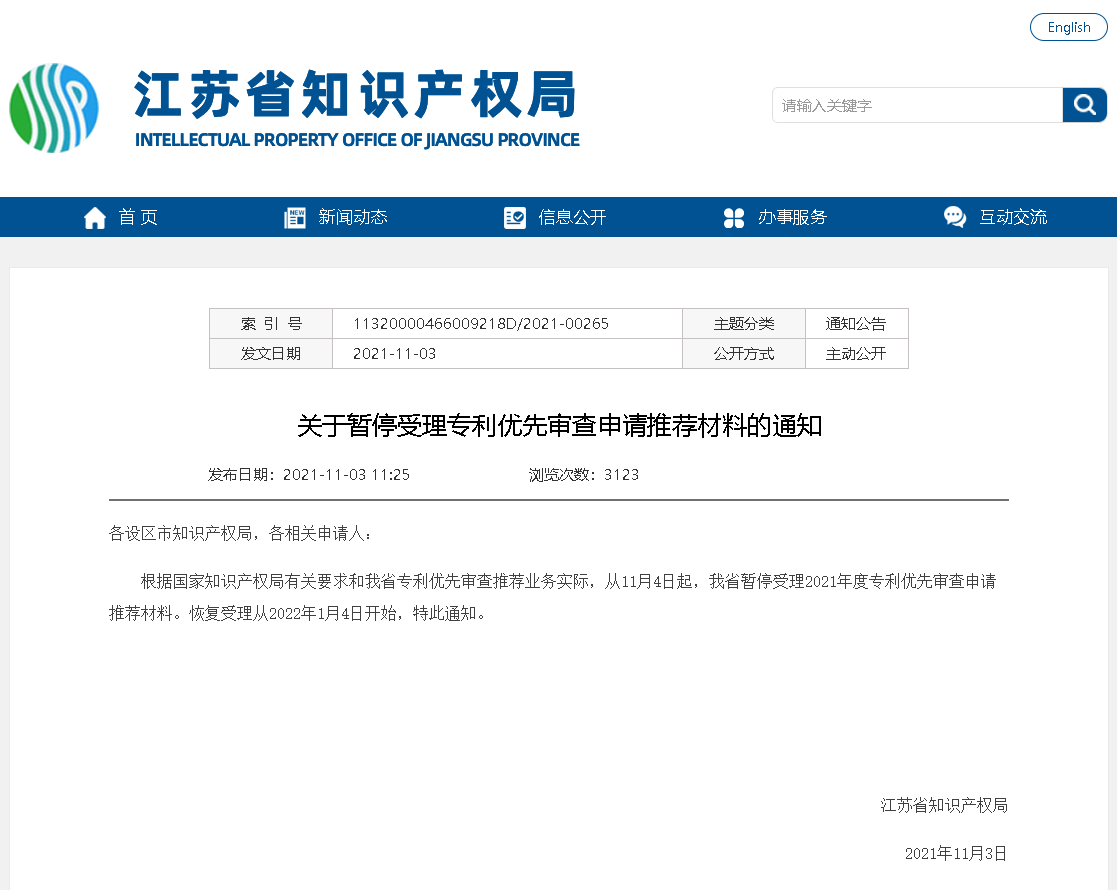1117x890 pixels.
Task: Click the magnifier search button
Action: (x=1084, y=105)
